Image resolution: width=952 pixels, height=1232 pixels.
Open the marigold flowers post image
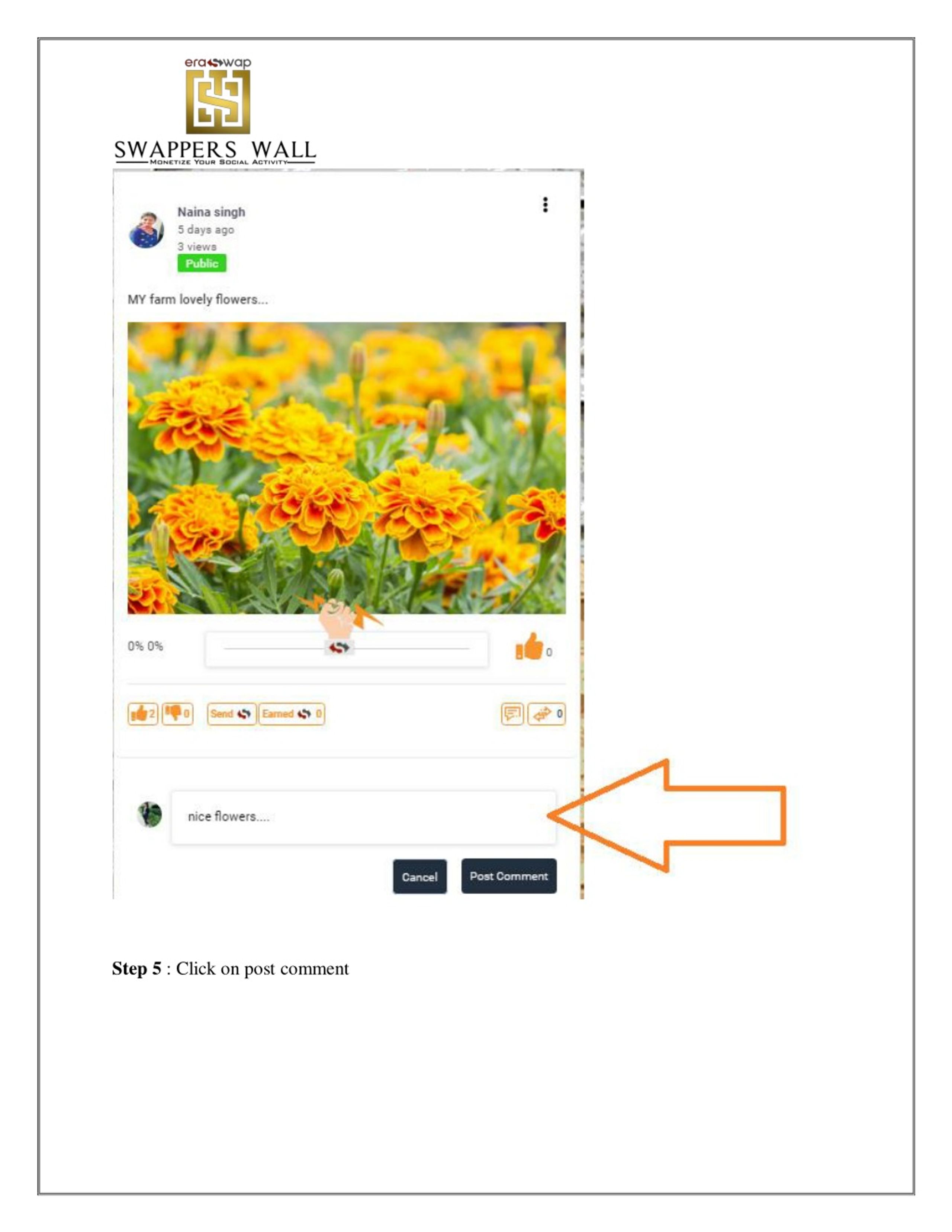[x=346, y=468]
